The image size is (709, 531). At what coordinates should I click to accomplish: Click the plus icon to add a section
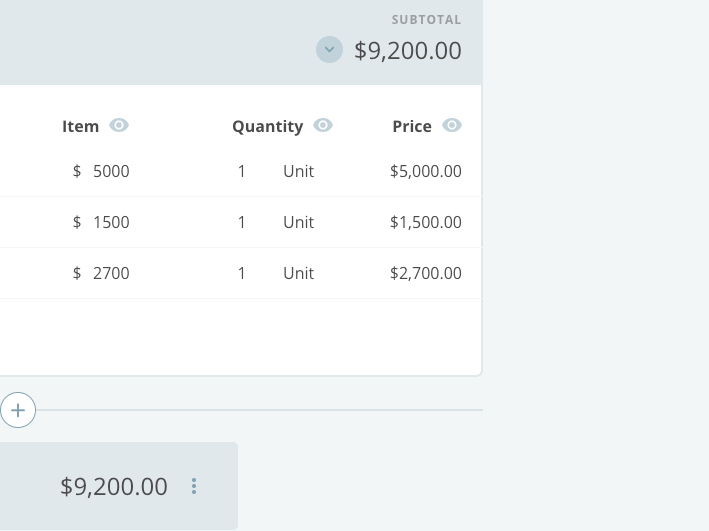[18, 410]
